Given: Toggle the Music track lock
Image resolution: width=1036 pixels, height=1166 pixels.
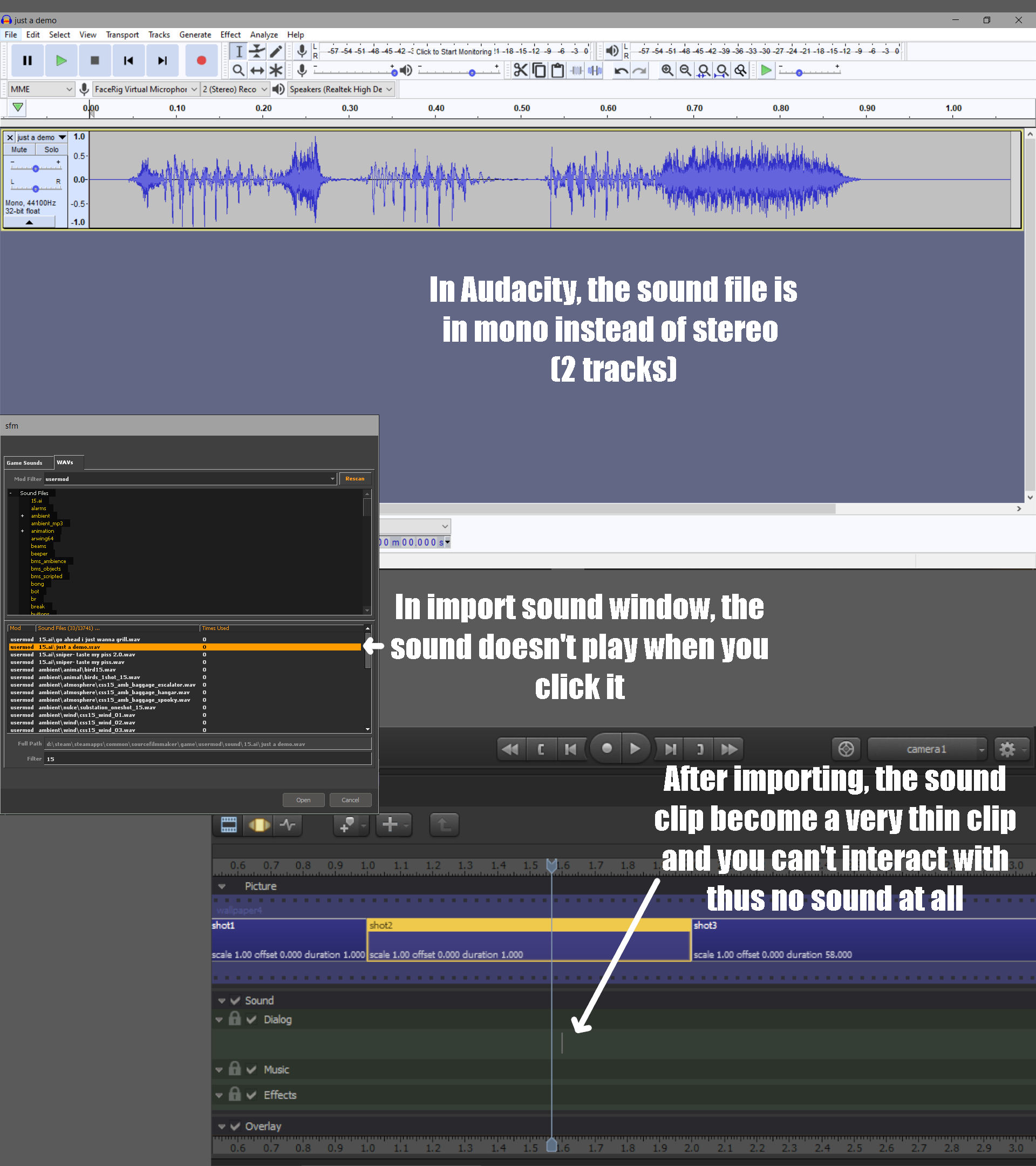Looking at the screenshot, I should [234, 1068].
